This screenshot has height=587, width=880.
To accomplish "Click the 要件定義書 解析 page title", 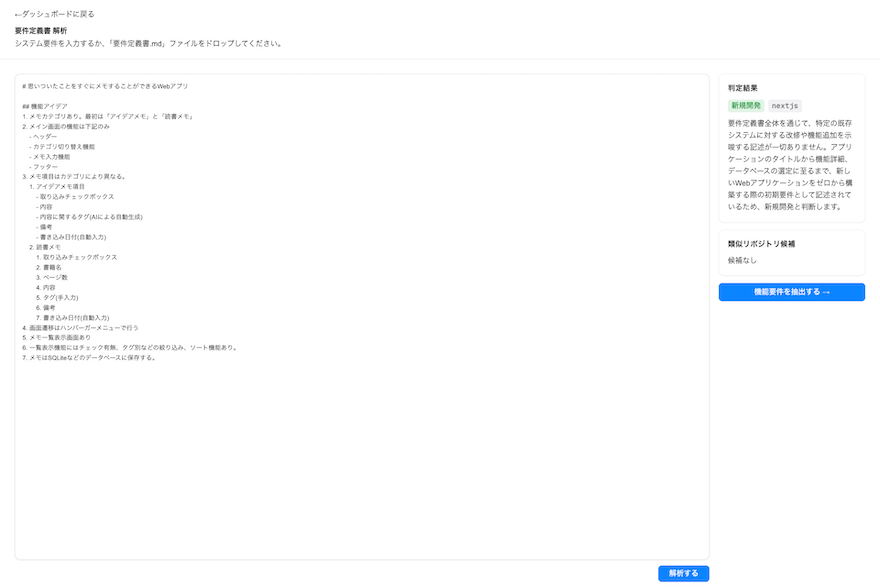I will [x=41, y=31].
